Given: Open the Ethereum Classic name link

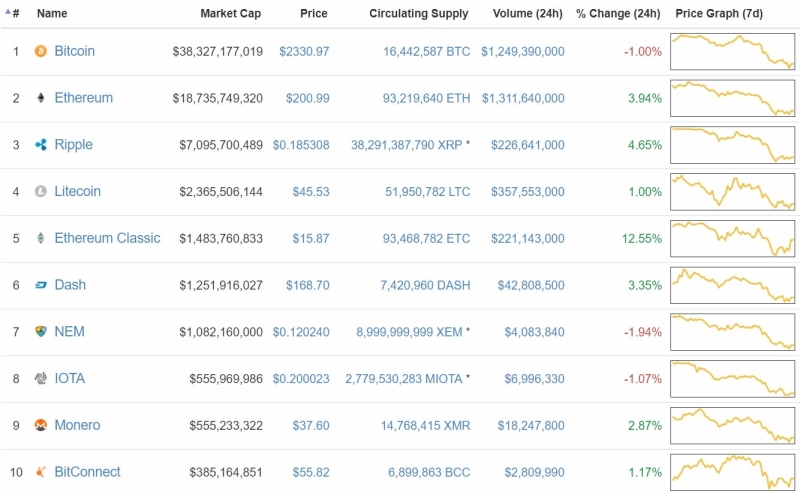Looking at the screenshot, I should click(x=107, y=238).
